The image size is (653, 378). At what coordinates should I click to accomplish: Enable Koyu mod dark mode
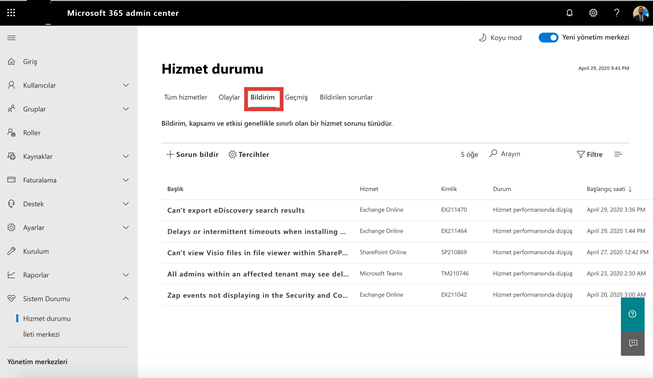tap(500, 37)
